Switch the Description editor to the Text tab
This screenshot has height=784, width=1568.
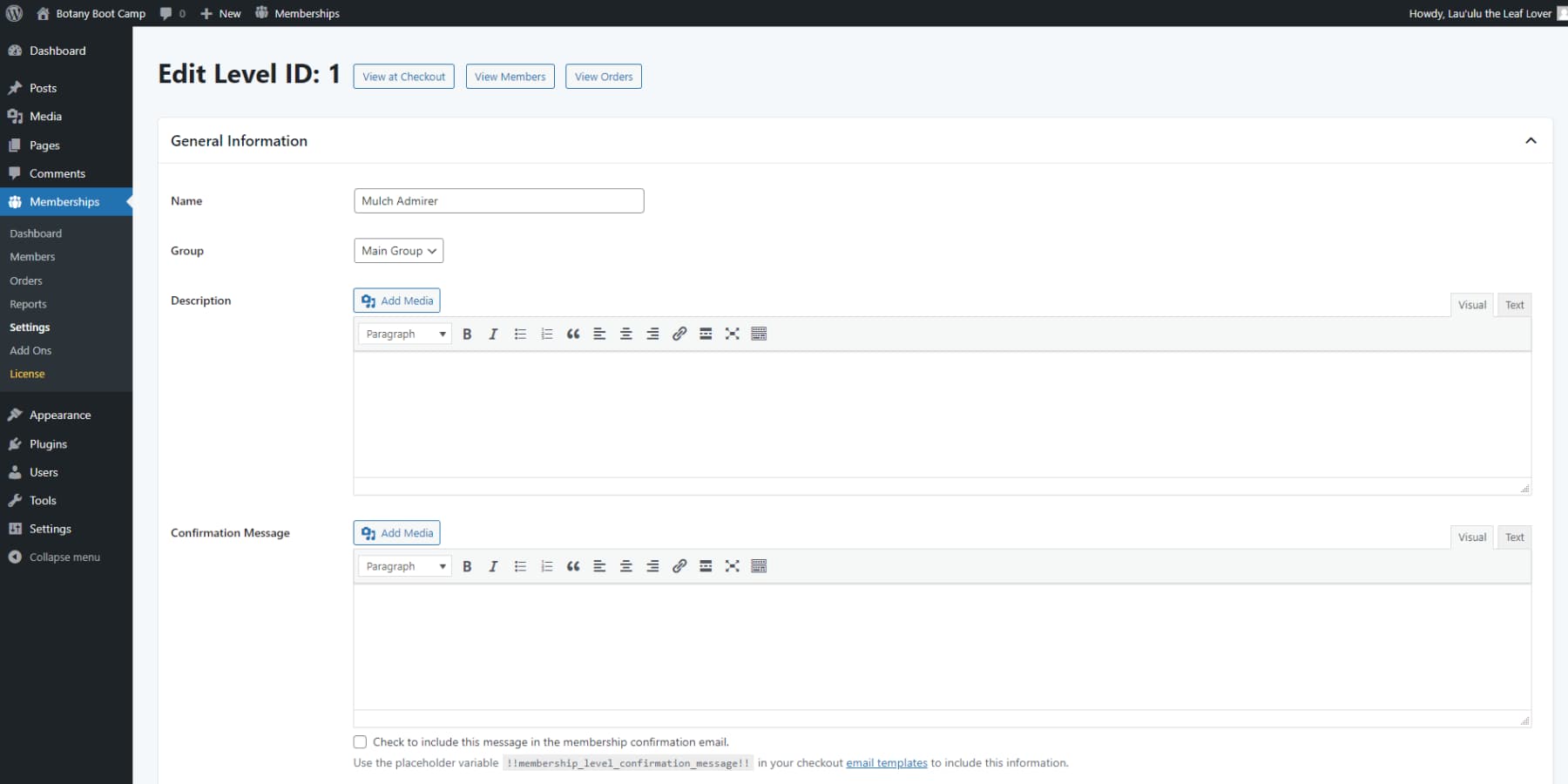tap(1514, 304)
